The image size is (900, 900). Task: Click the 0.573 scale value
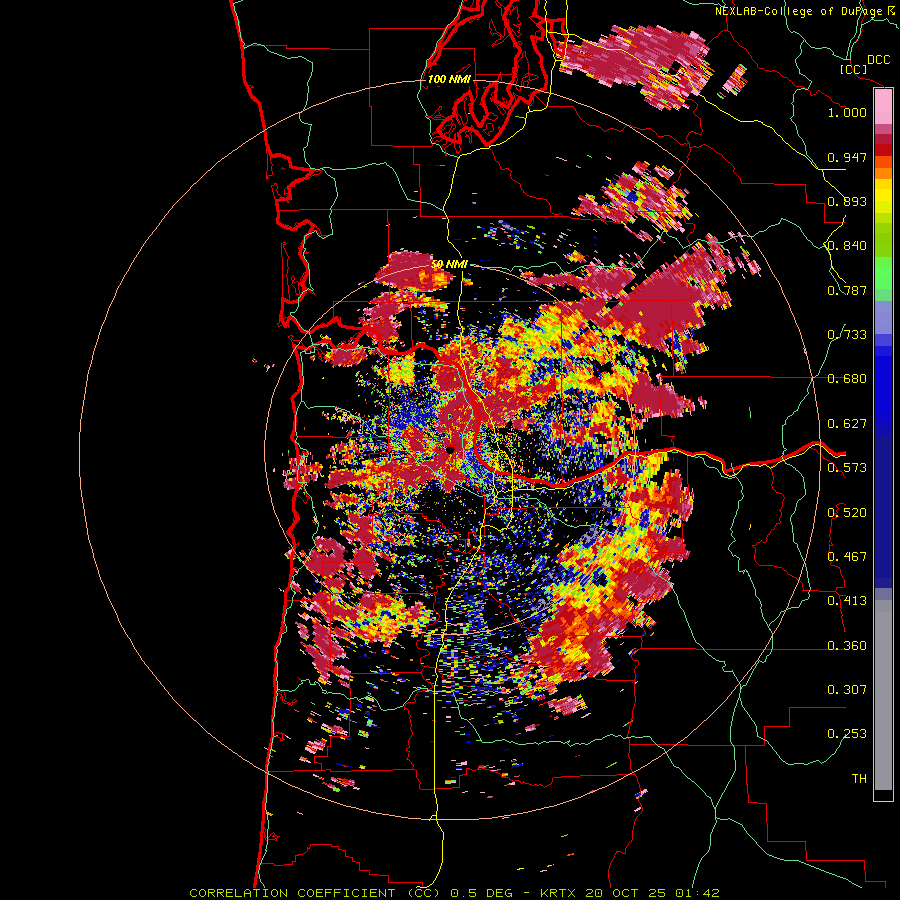[x=847, y=468]
